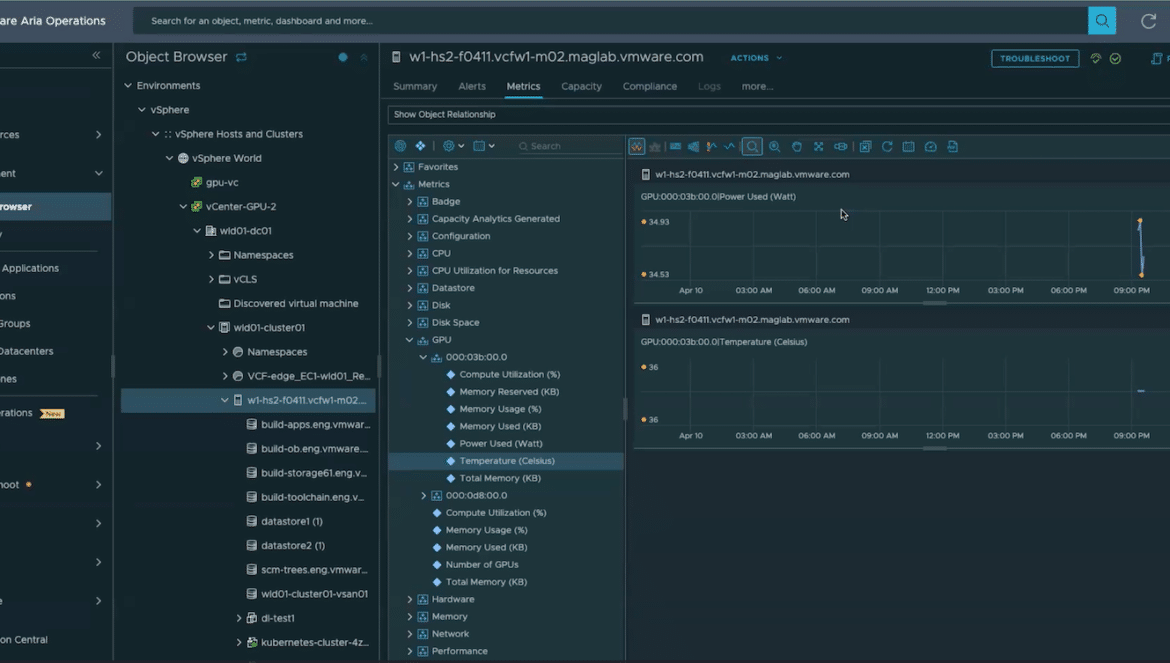Open the date controls calendar icon
The width and height of the screenshot is (1170, 663).
click(x=908, y=147)
